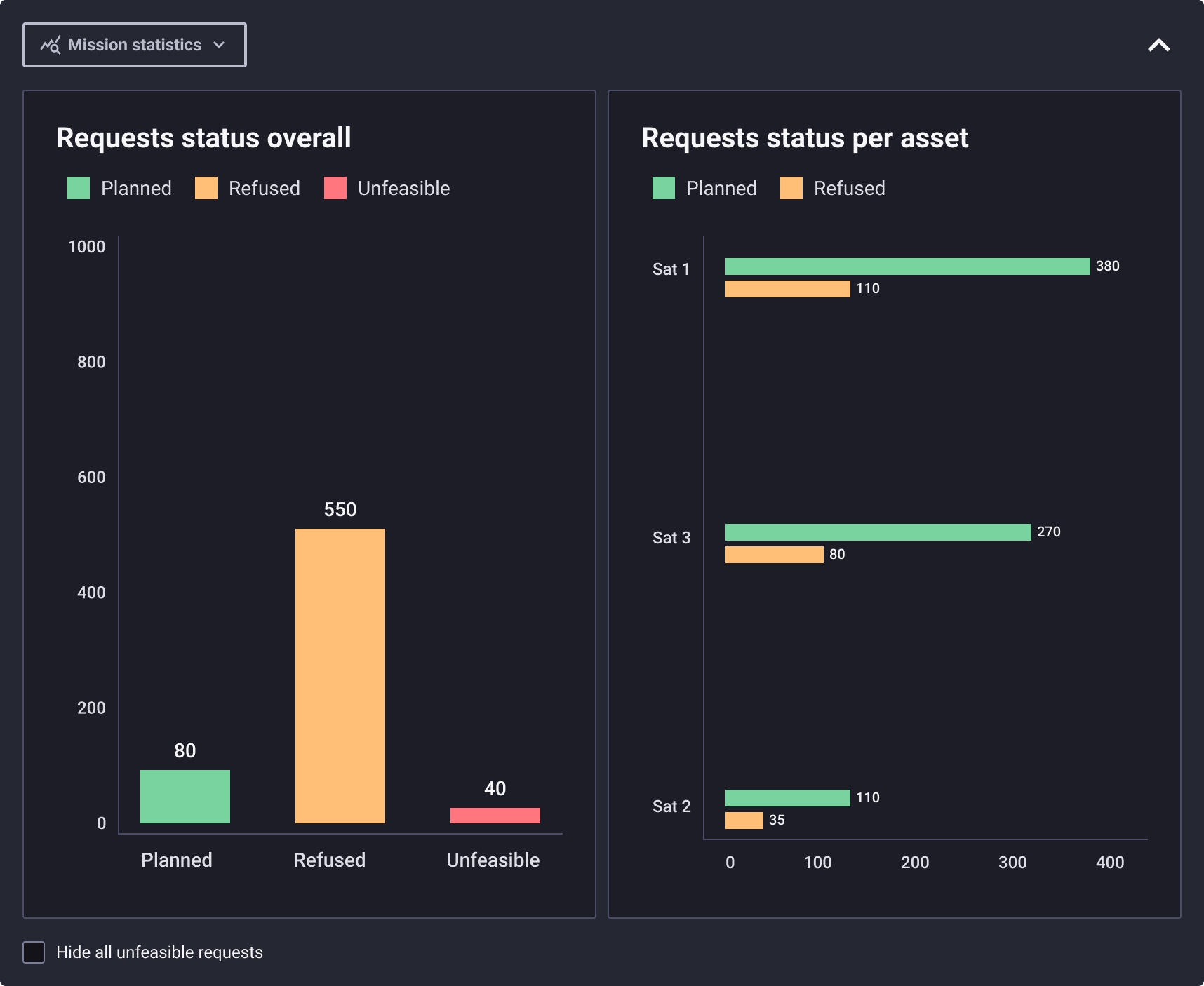The height and width of the screenshot is (986, 1204).
Task: Click the 80 value label above Planned bar
Action: tap(185, 751)
